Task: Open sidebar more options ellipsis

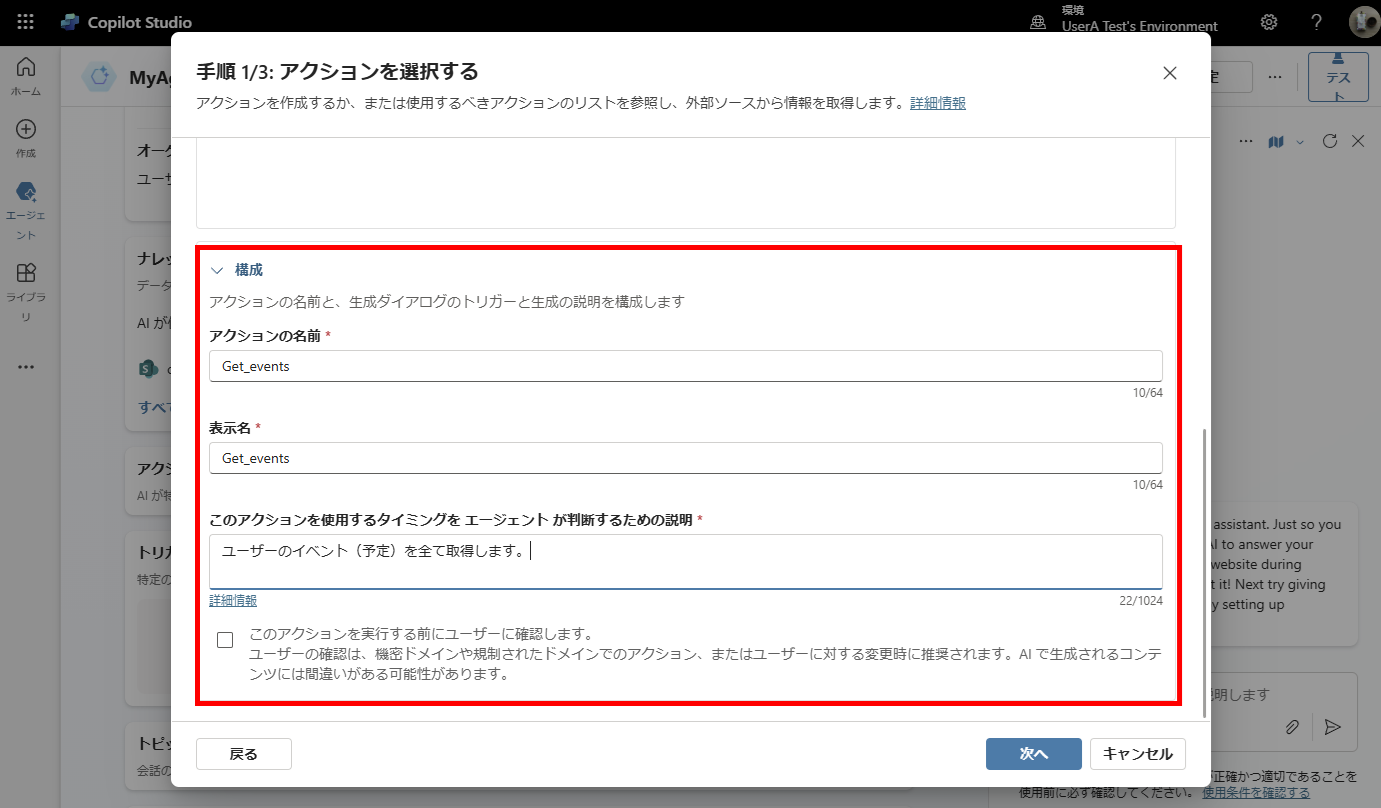Action: point(26,367)
